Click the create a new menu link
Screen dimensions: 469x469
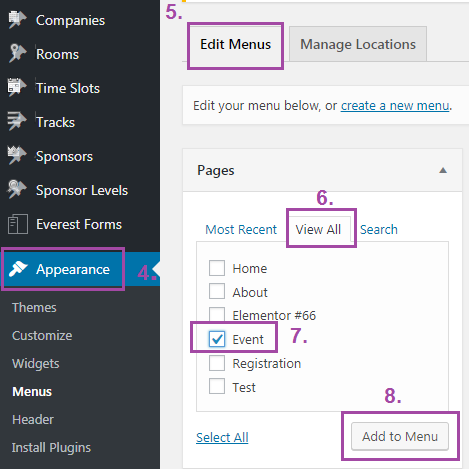click(395, 106)
